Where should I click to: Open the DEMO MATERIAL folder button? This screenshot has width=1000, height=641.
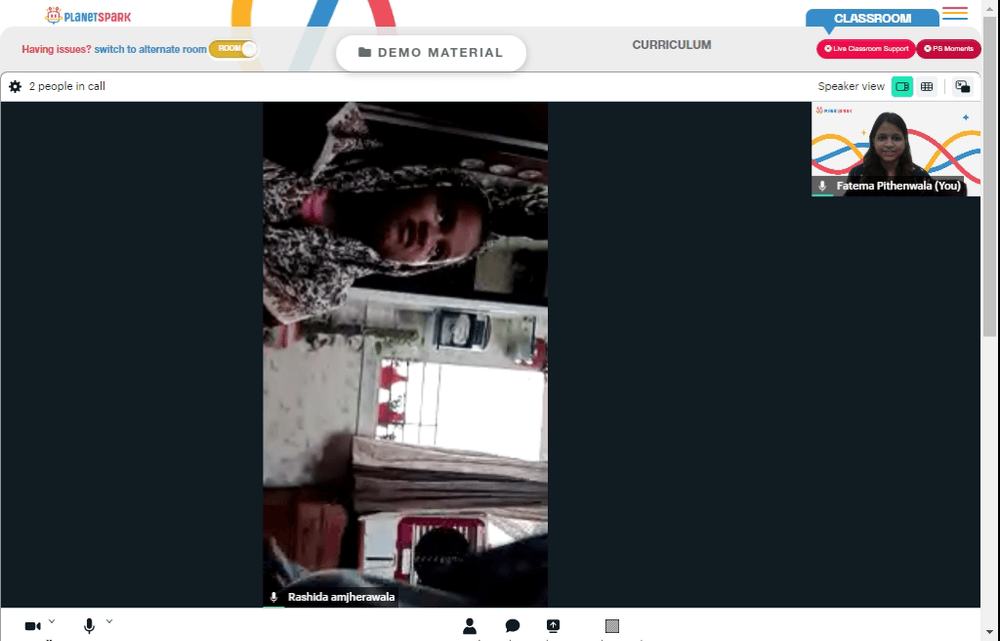click(431, 53)
